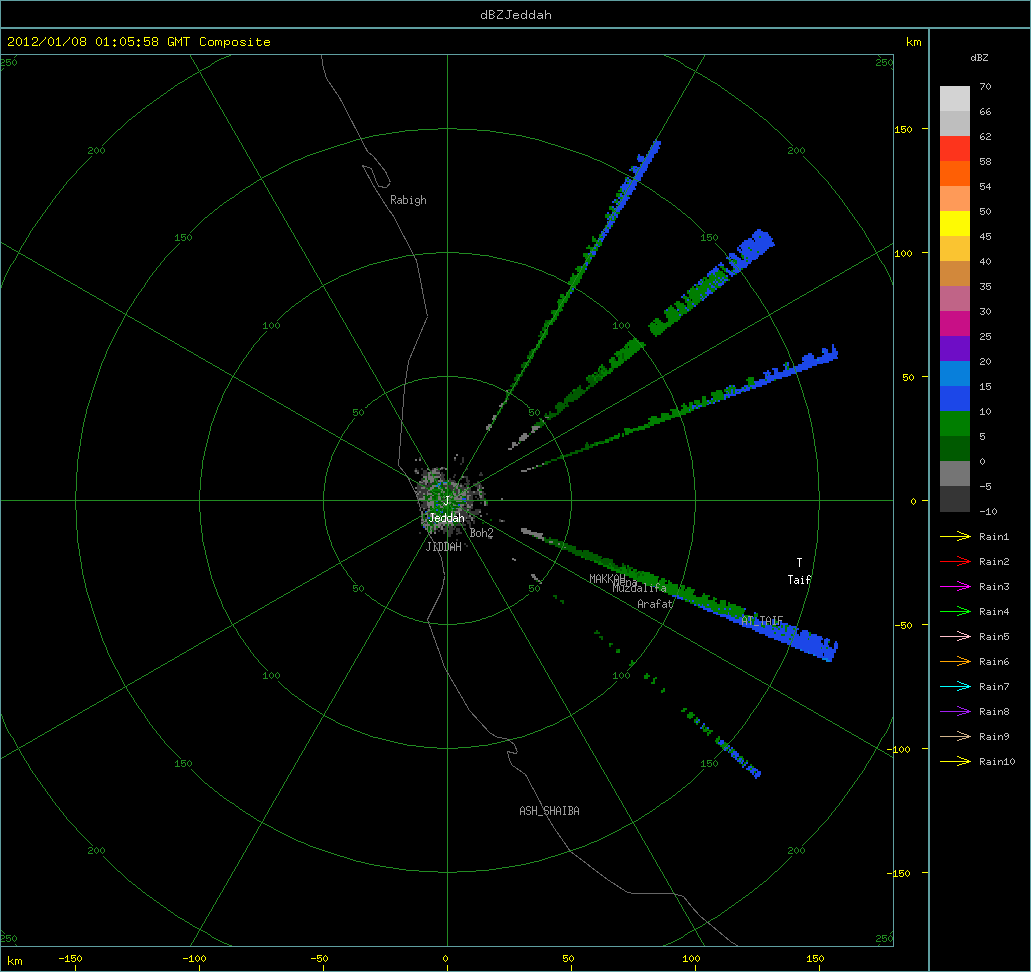This screenshot has height=972, width=1031.
Task: Click the dBZ heading above the color scale
Action: [979, 58]
